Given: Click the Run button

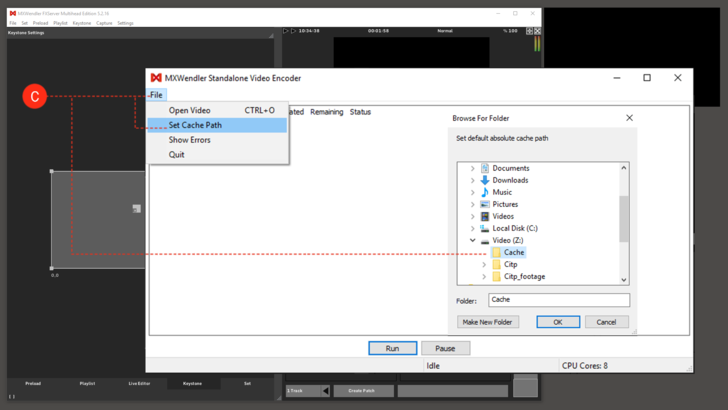Looking at the screenshot, I should 392,348.
